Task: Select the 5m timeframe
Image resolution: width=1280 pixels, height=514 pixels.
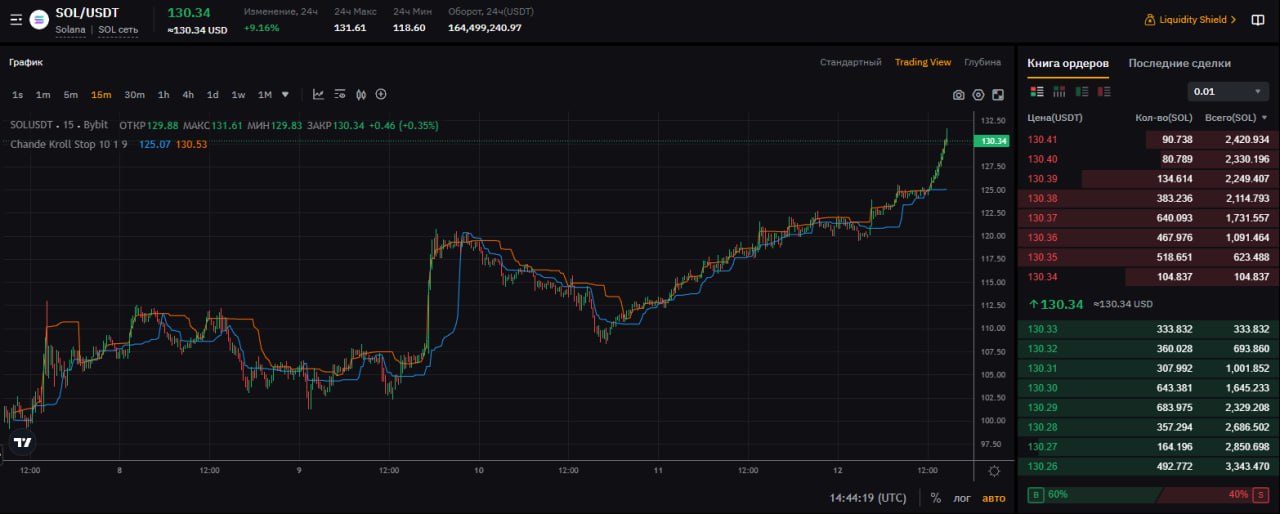Action: pyautogui.click(x=71, y=95)
